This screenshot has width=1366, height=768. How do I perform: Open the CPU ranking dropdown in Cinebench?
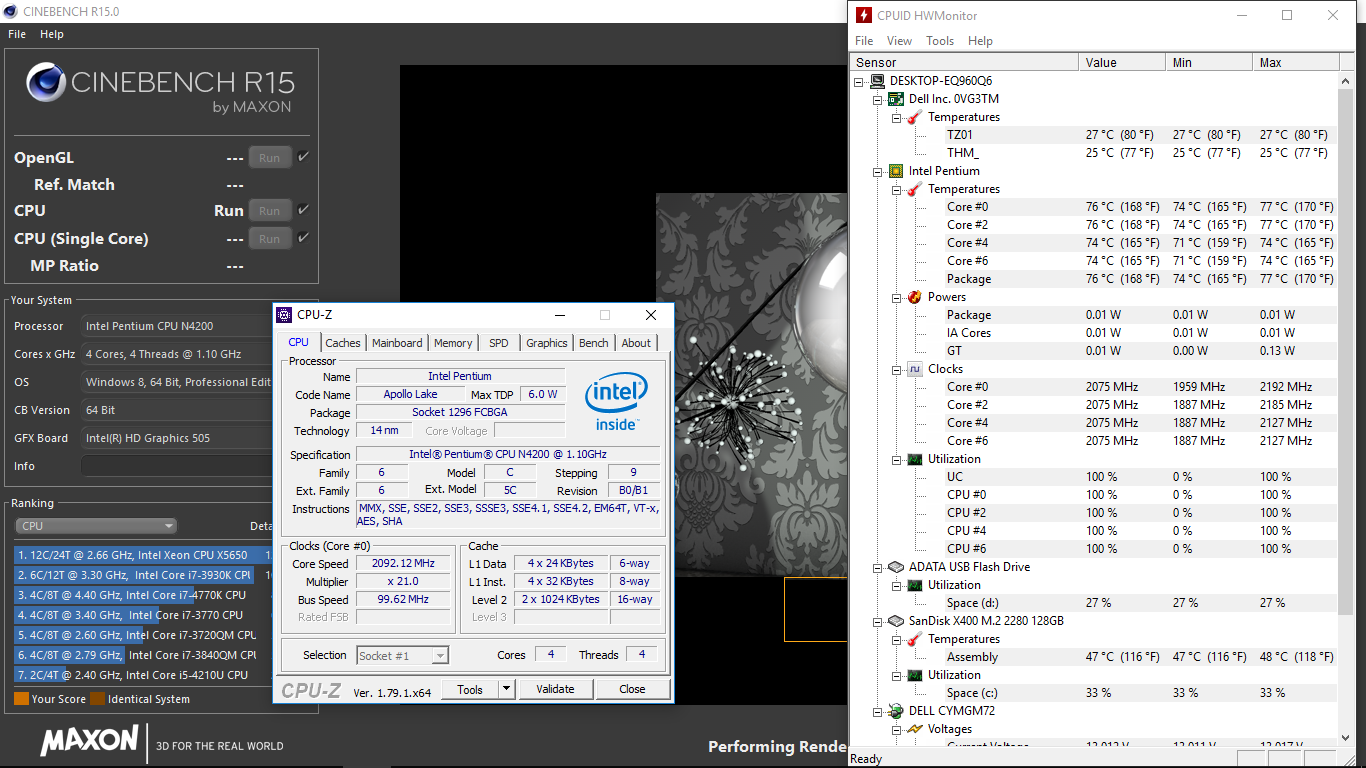point(96,526)
